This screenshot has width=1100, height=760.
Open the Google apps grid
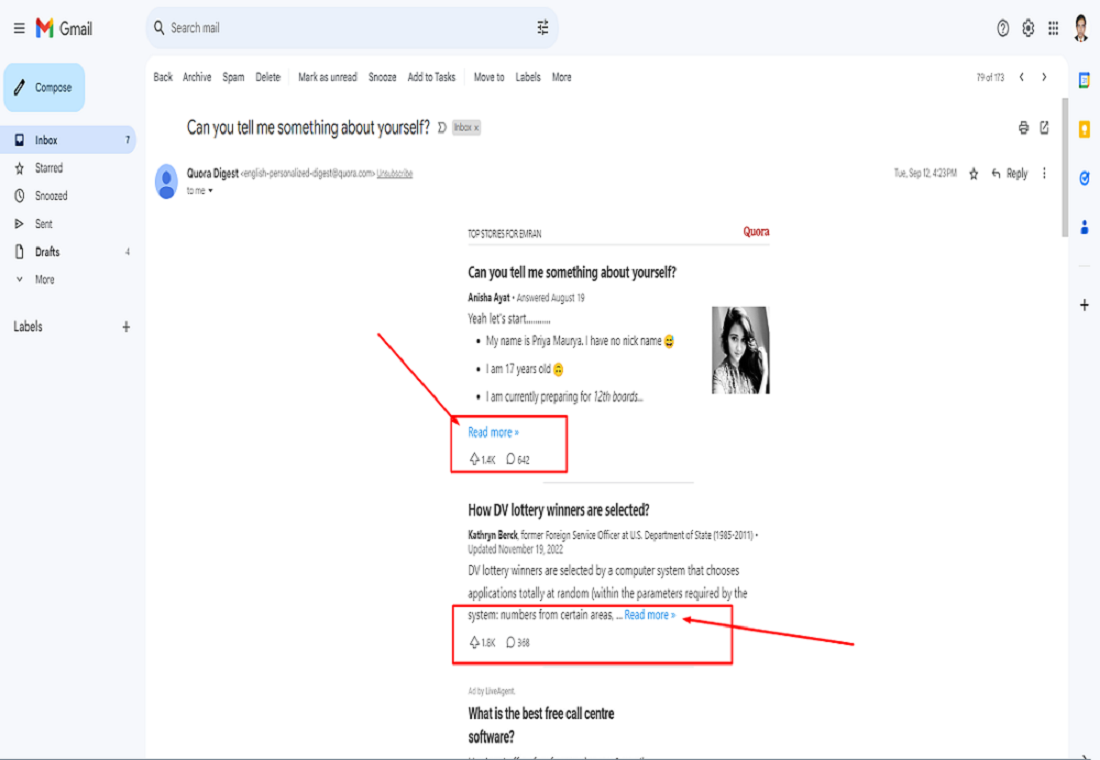[x=1052, y=28]
